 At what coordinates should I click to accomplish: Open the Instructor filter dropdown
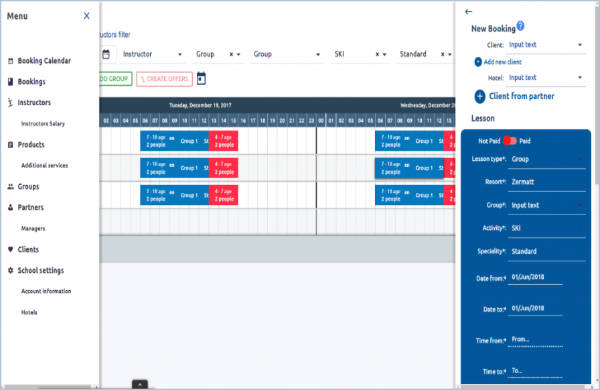tap(152, 54)
